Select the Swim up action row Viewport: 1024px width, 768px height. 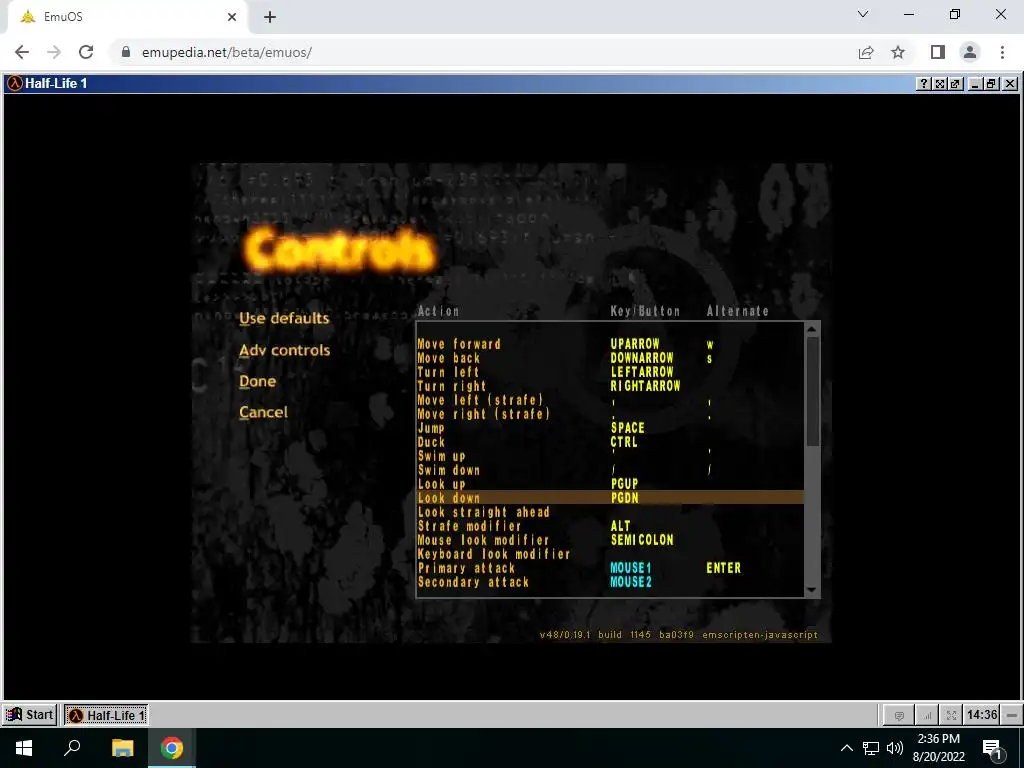click(610, 456)
